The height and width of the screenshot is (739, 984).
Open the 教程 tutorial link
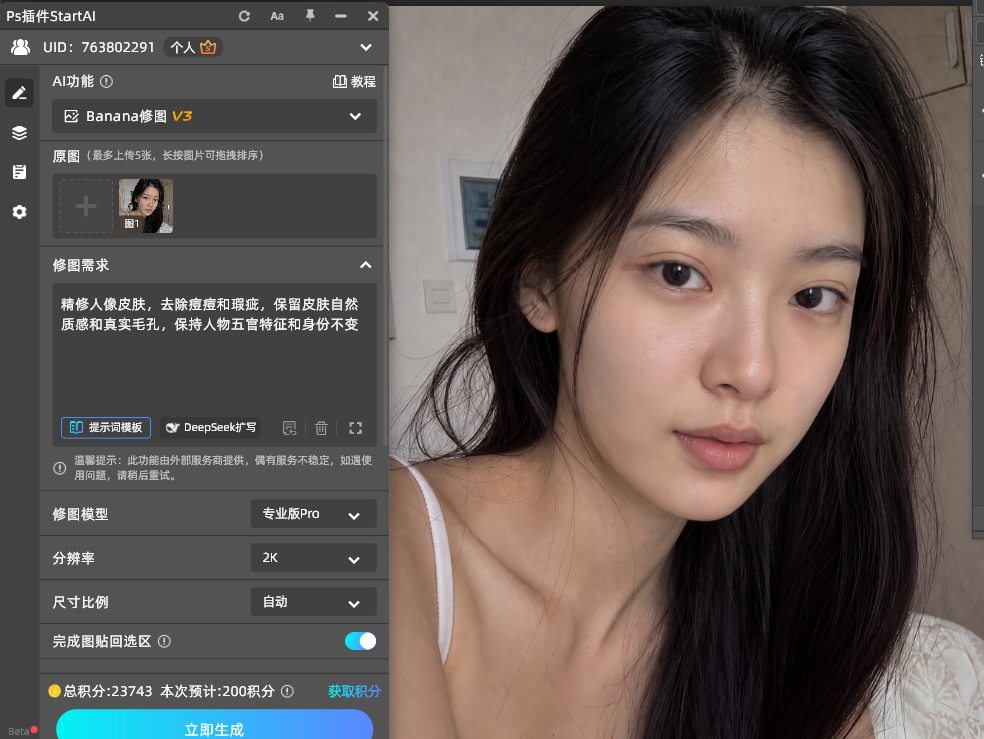(x=355, y=82)
